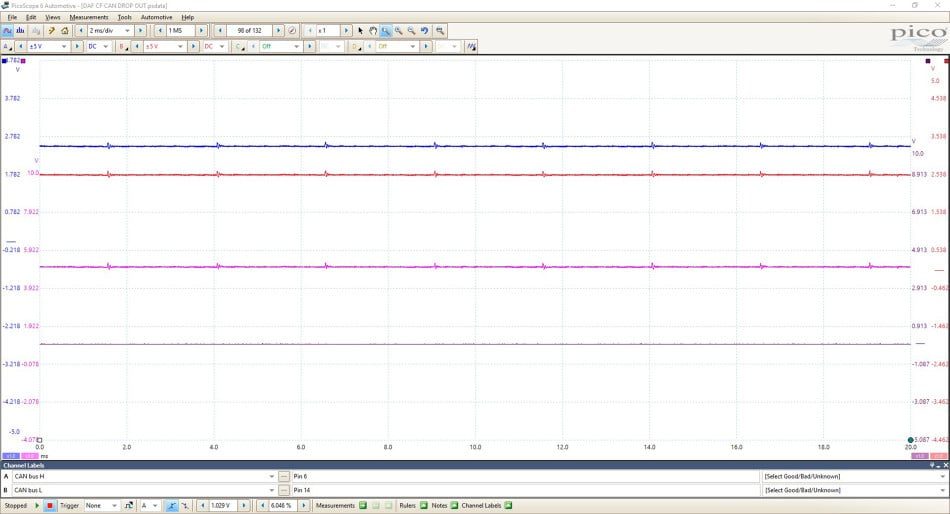Increase pre-trigger percentage 6.046 %
Image resolution: width=950 pixels, height=514 pixels.
coord(304,506)
